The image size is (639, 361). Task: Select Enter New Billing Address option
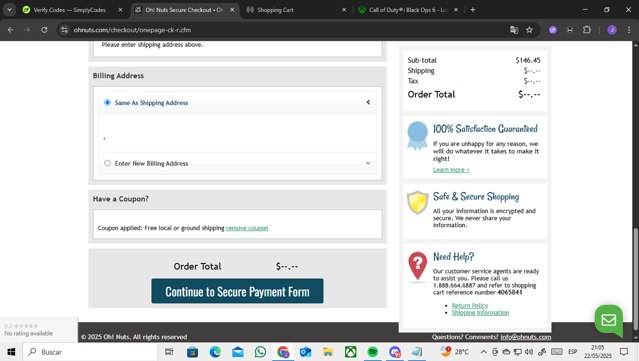click(x=107, y=163)
